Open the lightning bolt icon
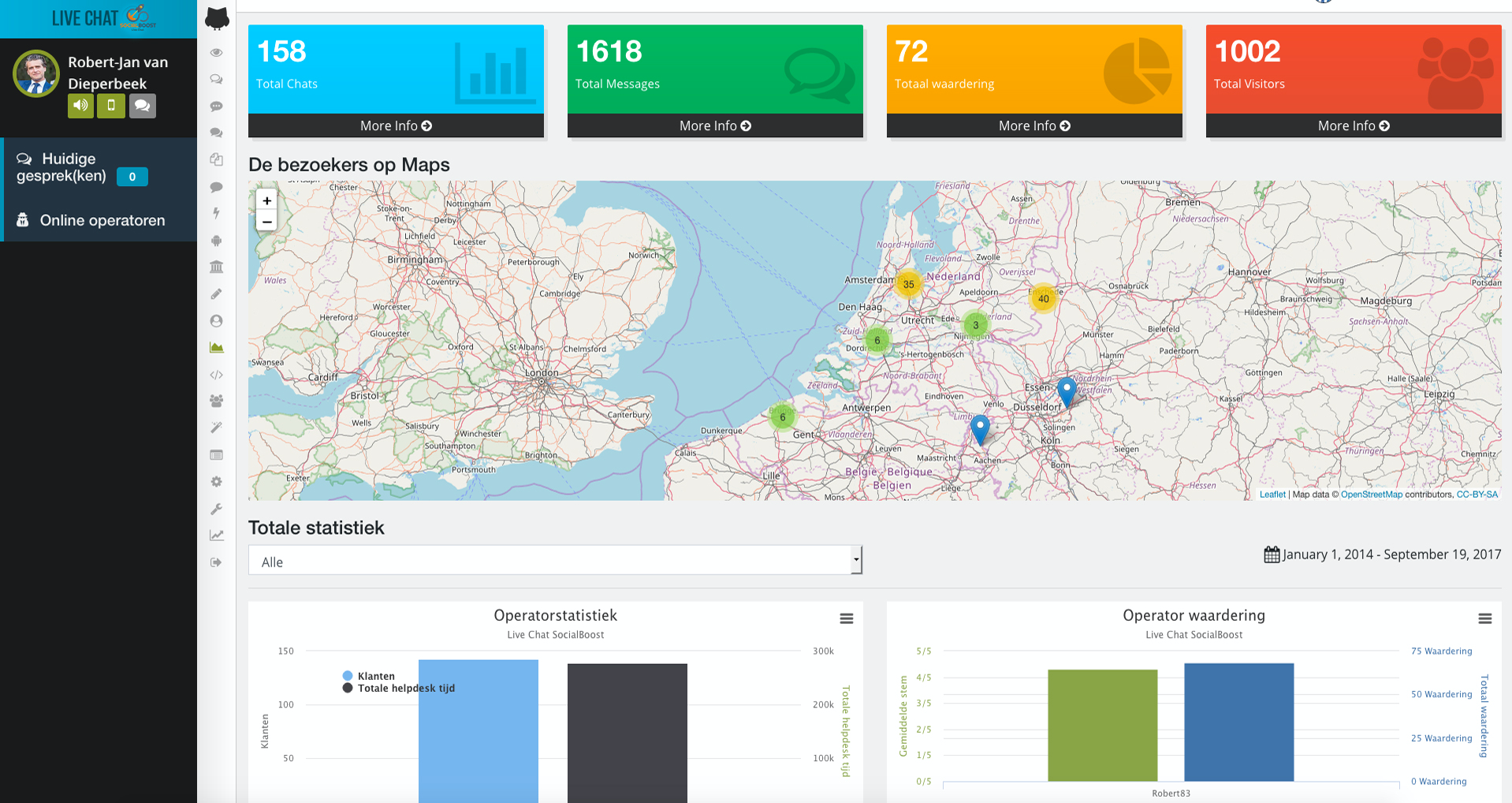This screenshot has width=1512, height=803. tap(216, 213)
